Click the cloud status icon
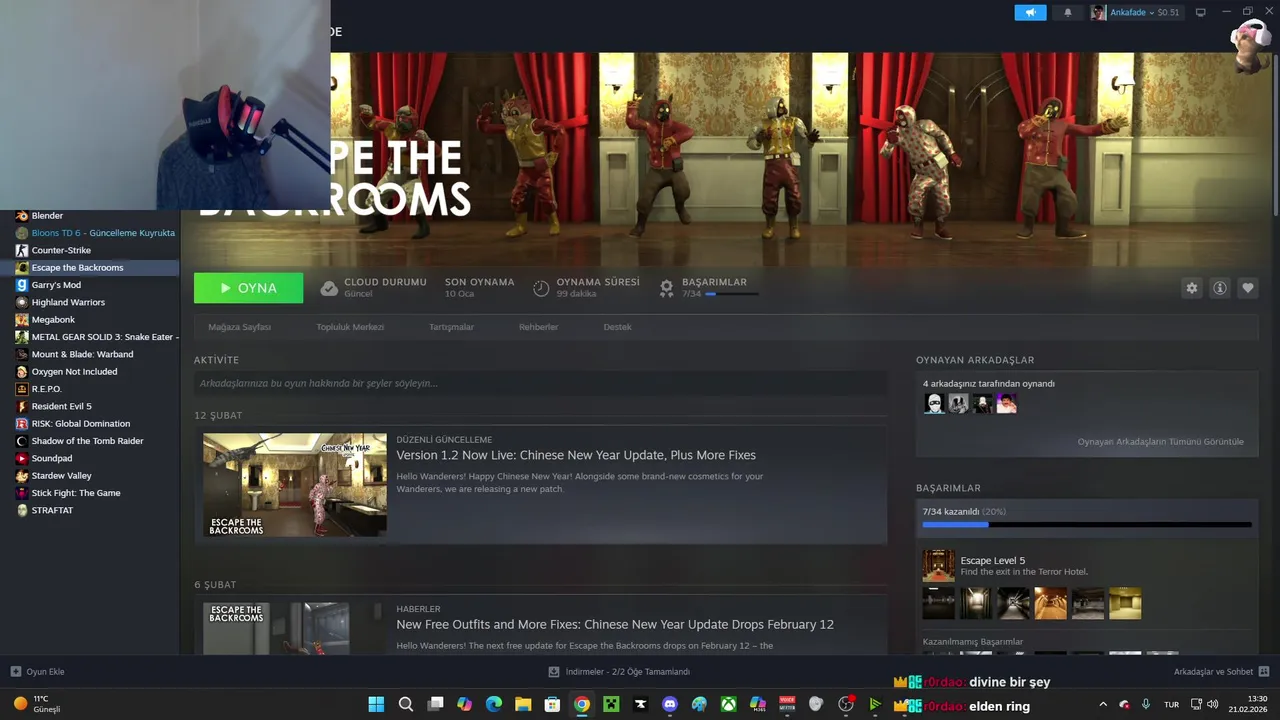 (x=329, y=288)
